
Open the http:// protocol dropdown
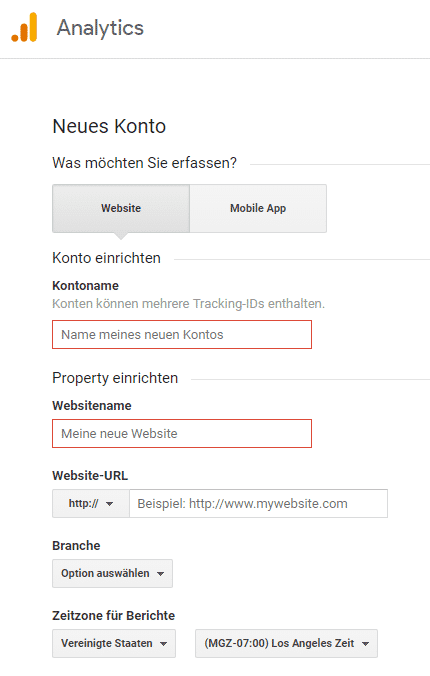[91, 503]
